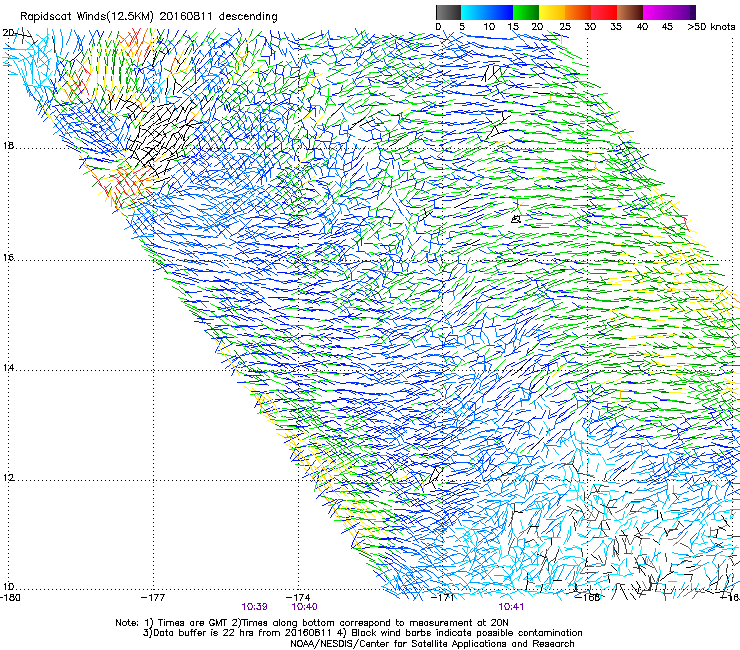Click the '45' legend scale label
This screenshot has width=740, height=650.
coord(667,27)
